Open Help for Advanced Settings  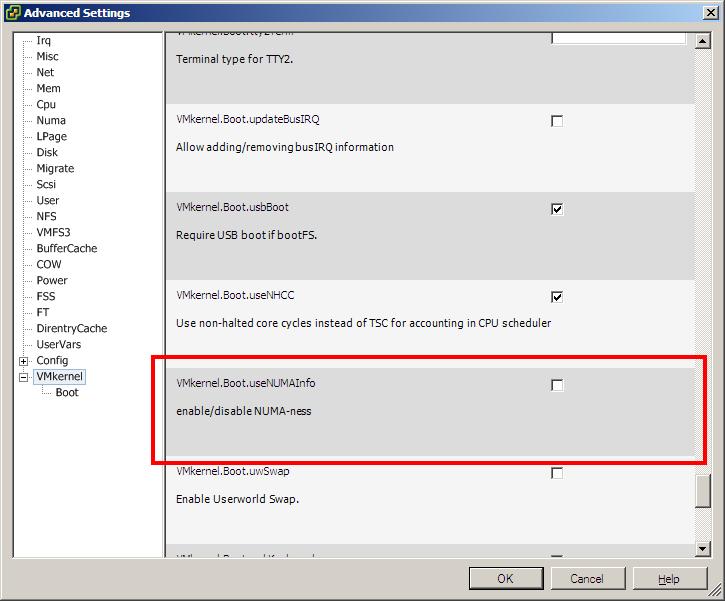[x=668, y=579]
